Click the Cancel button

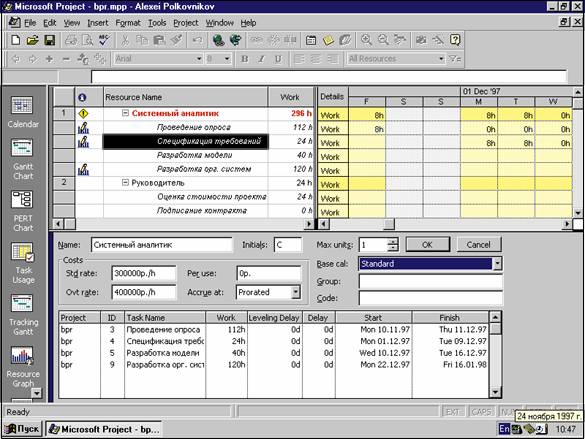(478, 245)
